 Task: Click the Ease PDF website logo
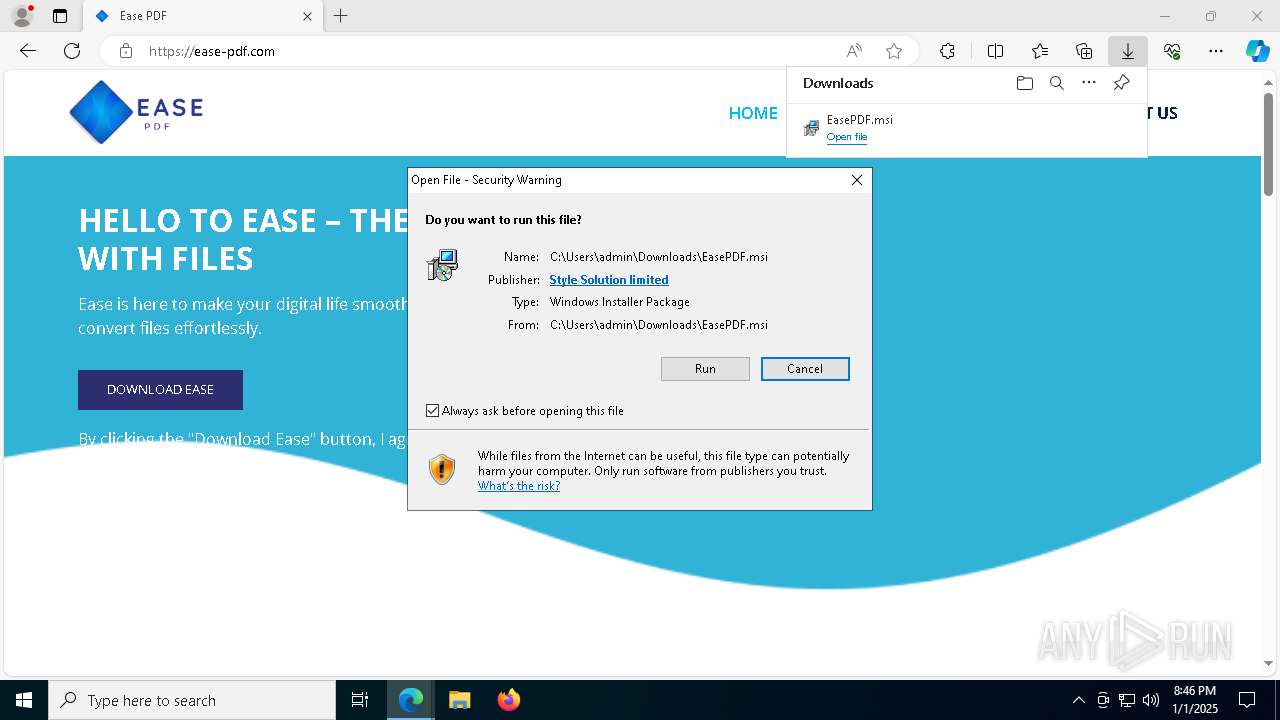[x=136, y=112]
